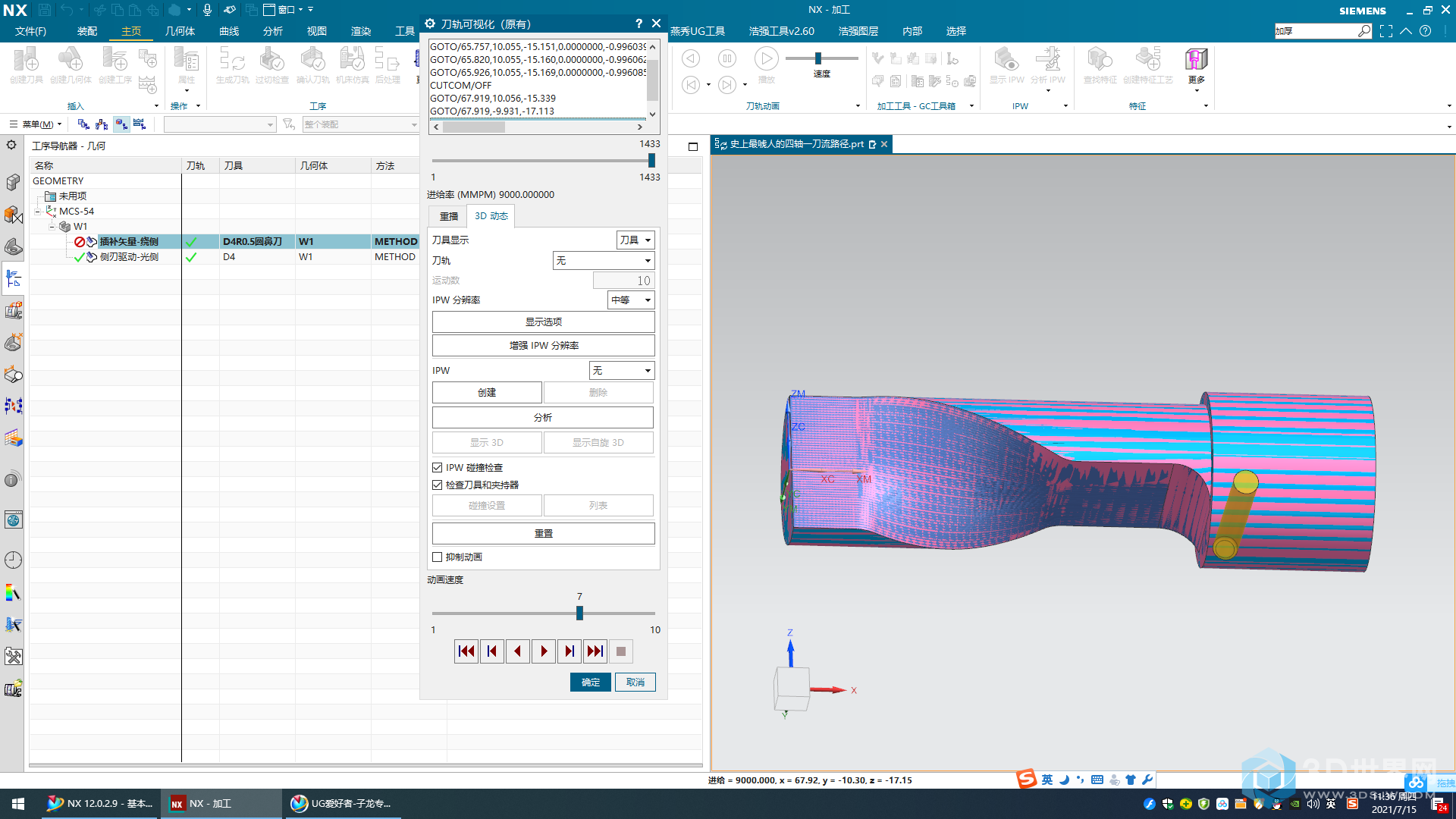
Task: Click the 显示选项 button
Action: [544, 322]
